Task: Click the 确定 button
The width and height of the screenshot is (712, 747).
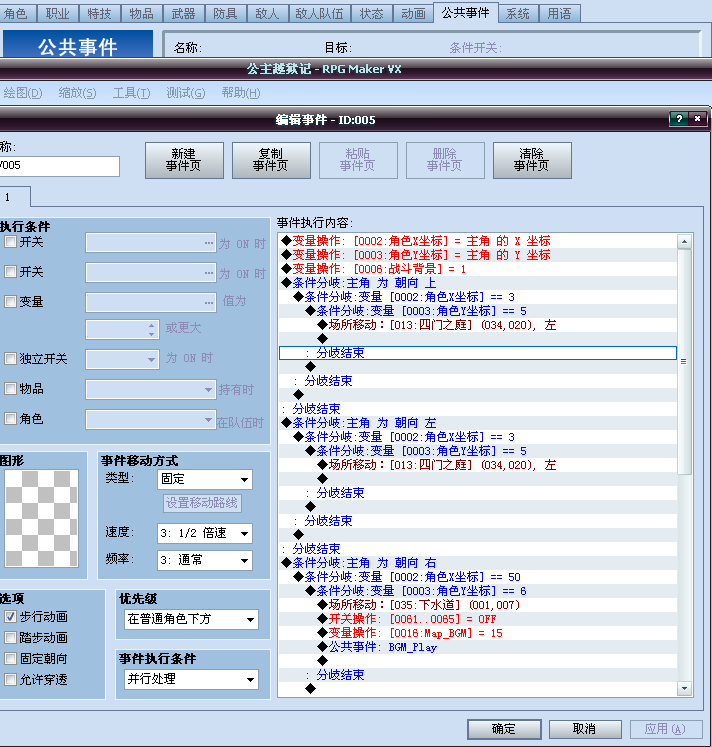Action: pos(504,729)
